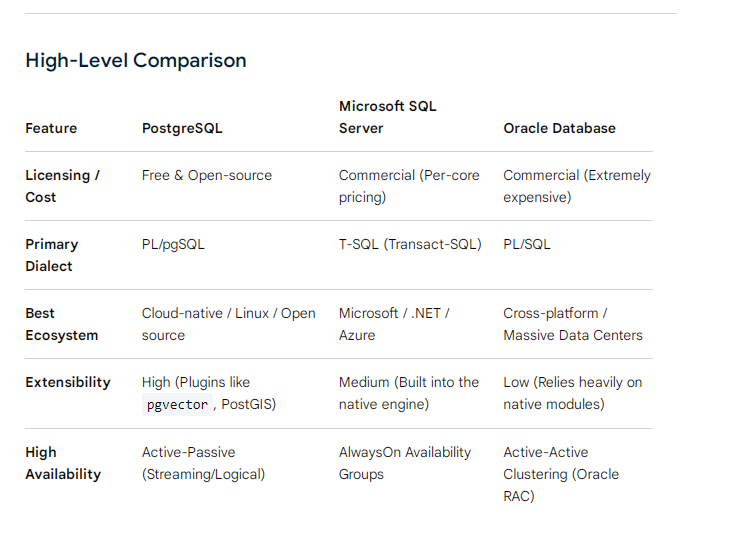This screenshot has height=551, width=739.
Task: Select the Oracle Database column header
Action: coord(559,128)
